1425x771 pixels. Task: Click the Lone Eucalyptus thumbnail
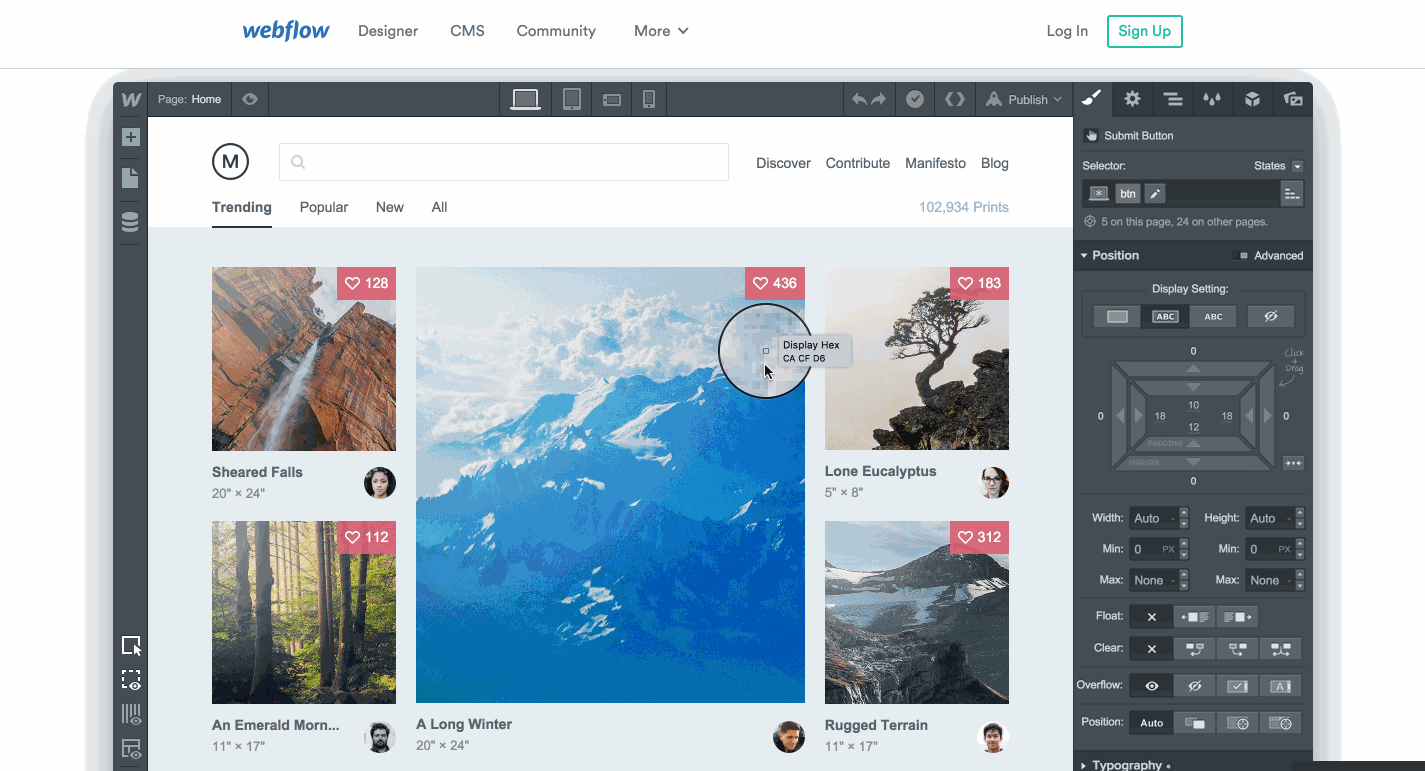pyautogui.click(x=917, y=358)
